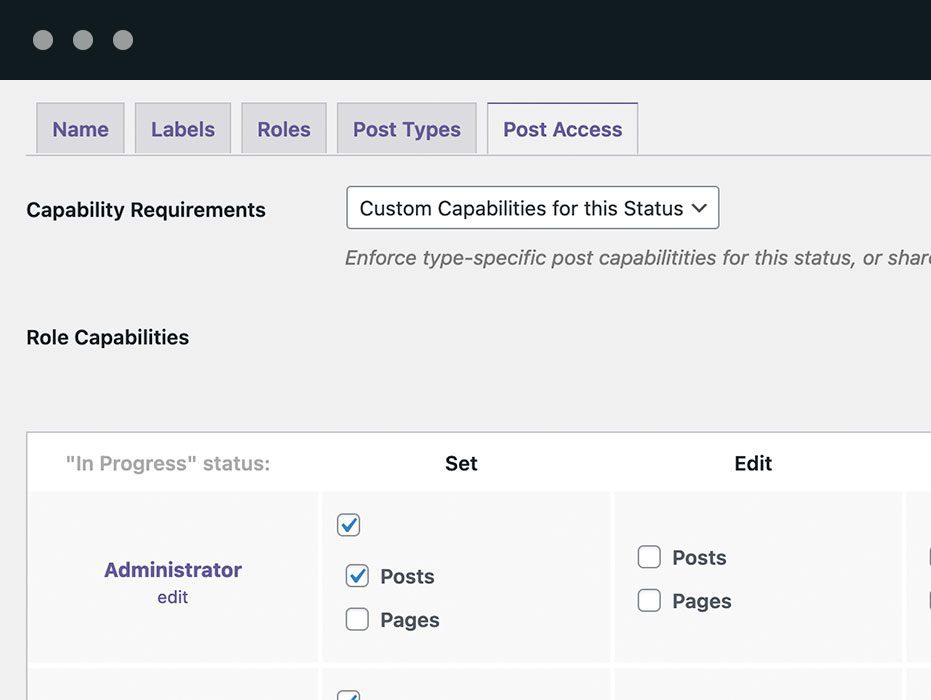The image size is (931, 700).
Task: Expand the capabilities selector chevron
Action: pyautogui.click(x=700, y=208)
